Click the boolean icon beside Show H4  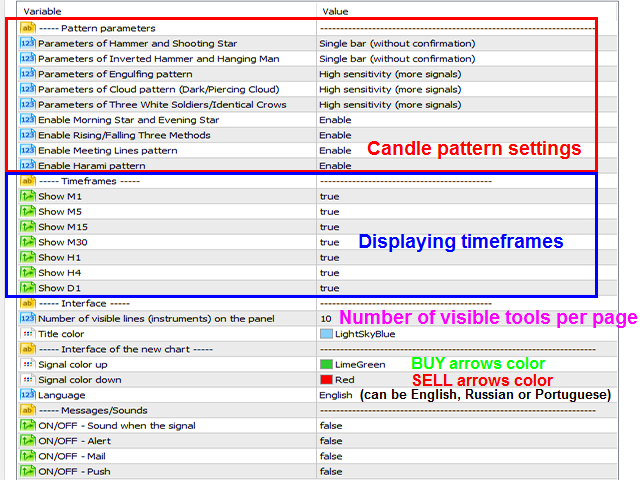coord(27,273)
